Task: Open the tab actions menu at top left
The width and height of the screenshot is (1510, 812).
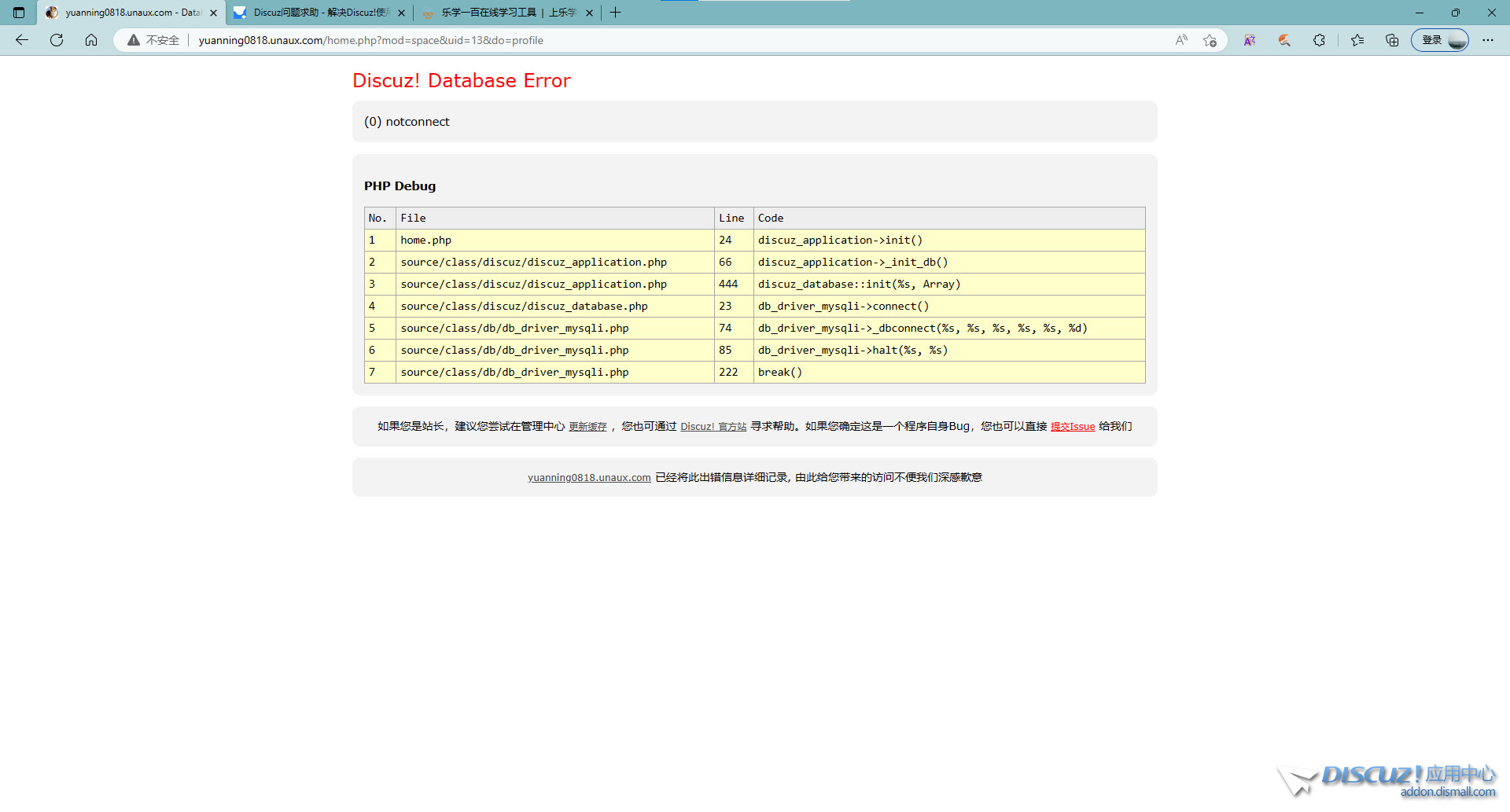Action: pos(17,13)
